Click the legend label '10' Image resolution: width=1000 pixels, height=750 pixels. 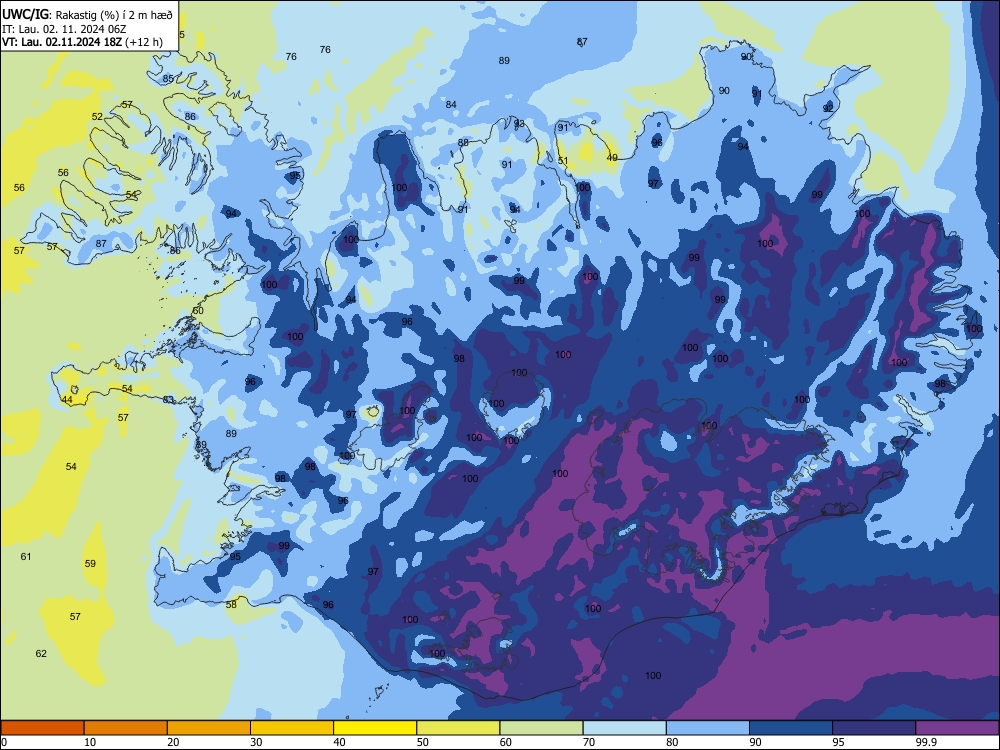[90, 742]
